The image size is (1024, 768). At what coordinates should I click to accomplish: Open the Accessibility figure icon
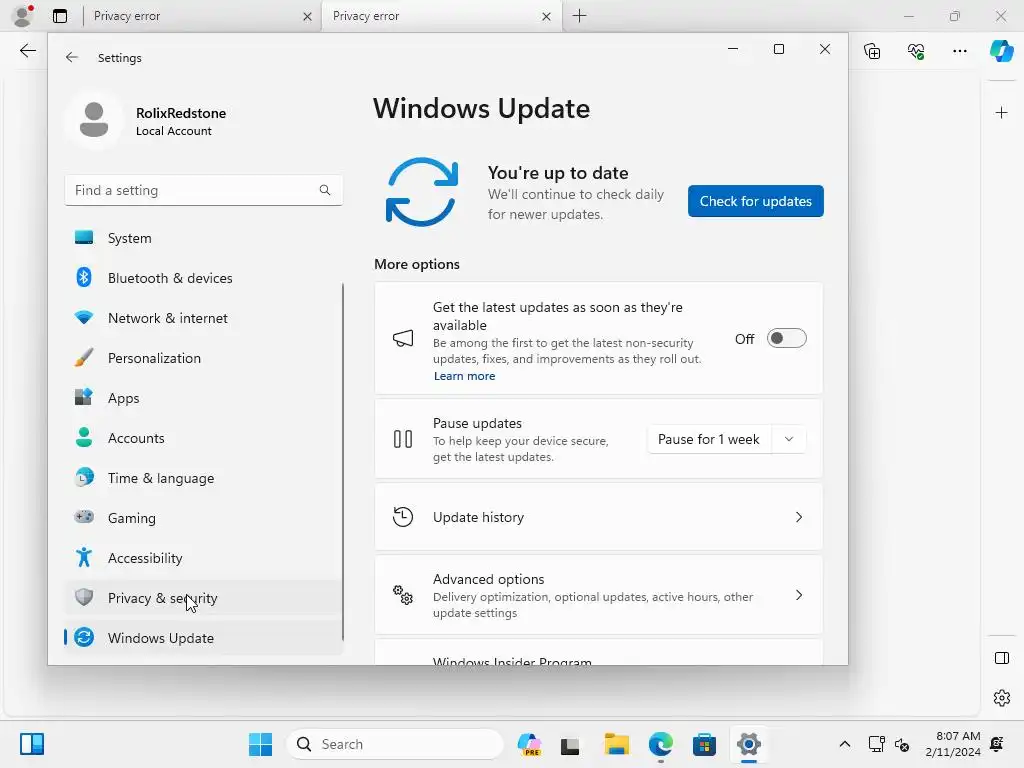tap(84, 558)
